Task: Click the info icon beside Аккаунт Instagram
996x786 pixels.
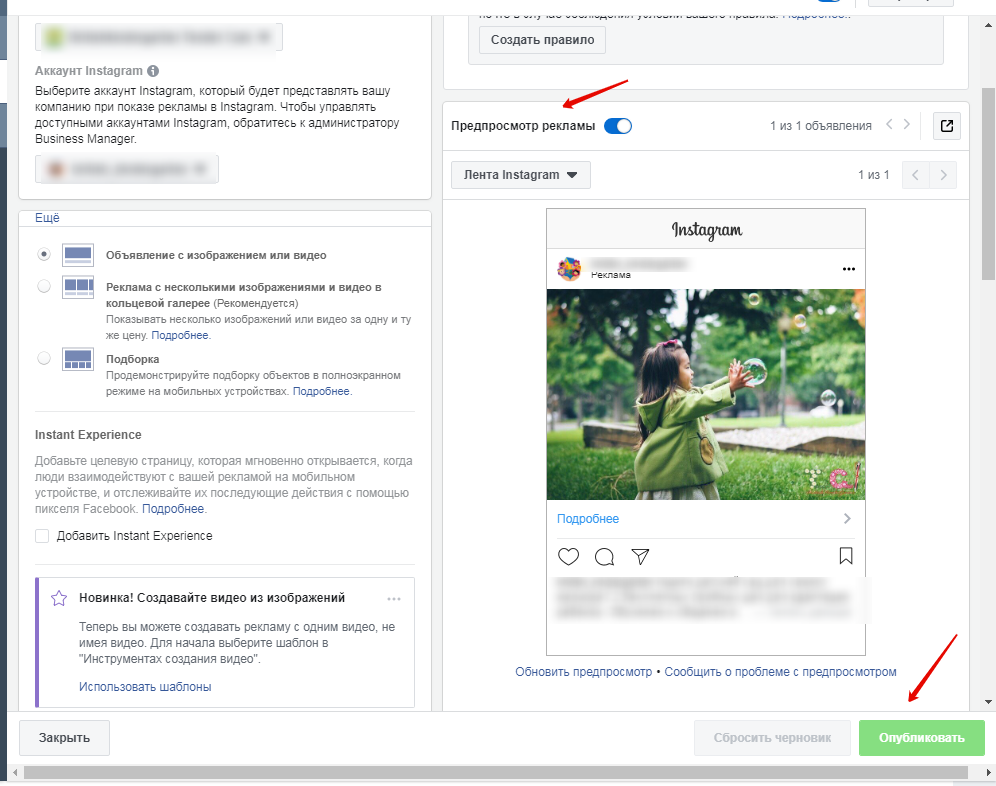Action: 153,71
